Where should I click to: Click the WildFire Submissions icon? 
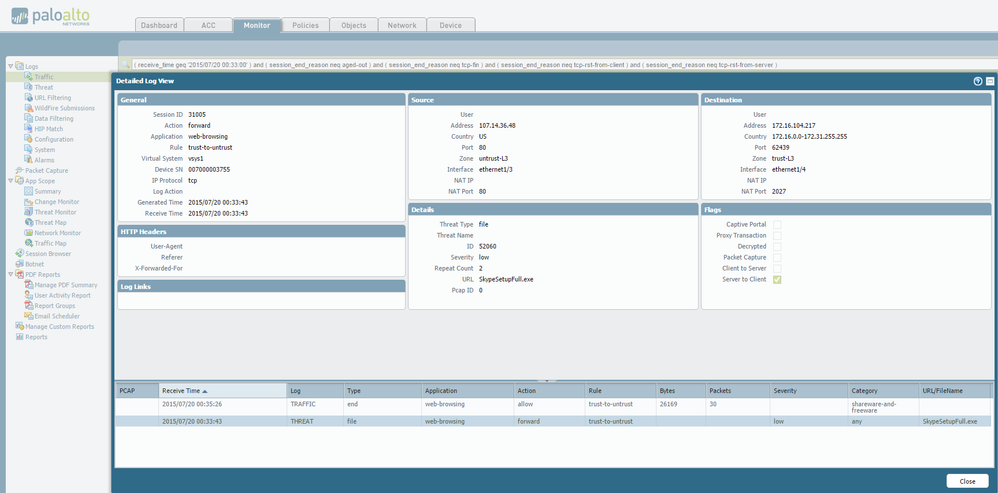(29, 108)
